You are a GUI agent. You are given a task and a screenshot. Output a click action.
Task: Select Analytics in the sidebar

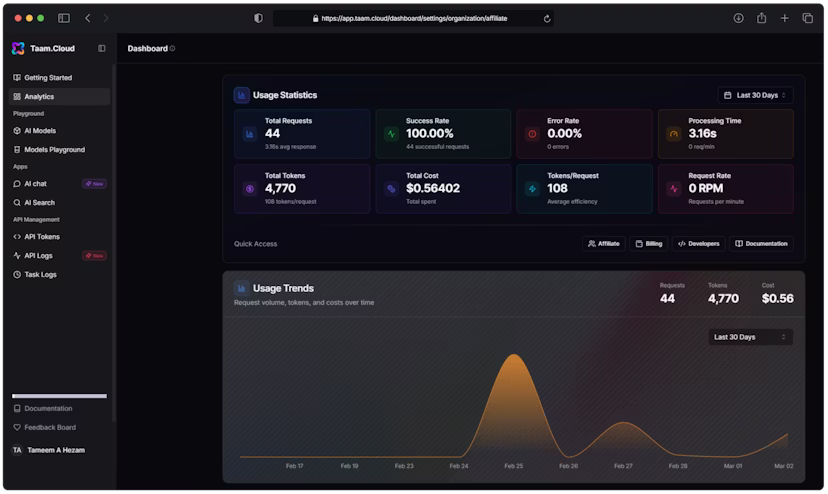point(39,97)
